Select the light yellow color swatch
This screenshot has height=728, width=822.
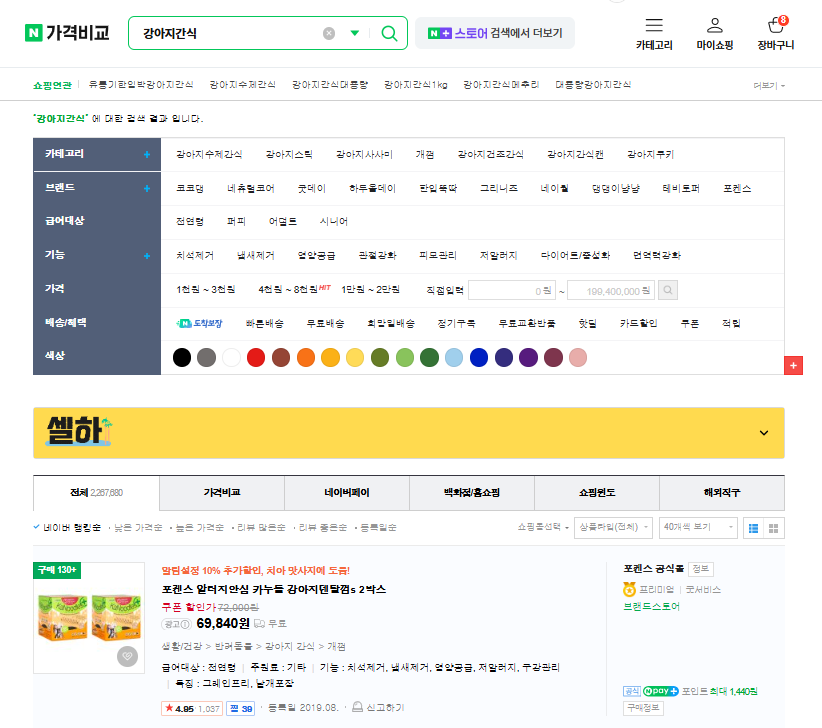coord(355,357)
